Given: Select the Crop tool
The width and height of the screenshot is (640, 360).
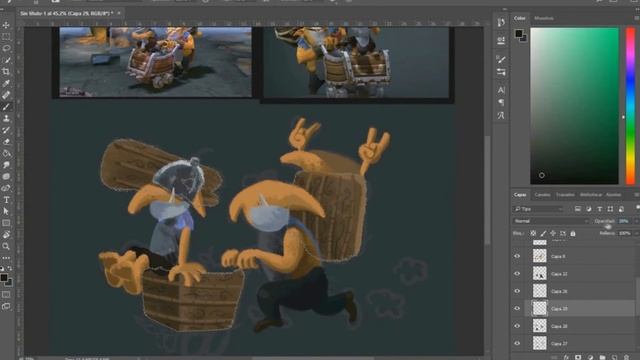Looking at the screenshot, I should [x=6, y=71].
